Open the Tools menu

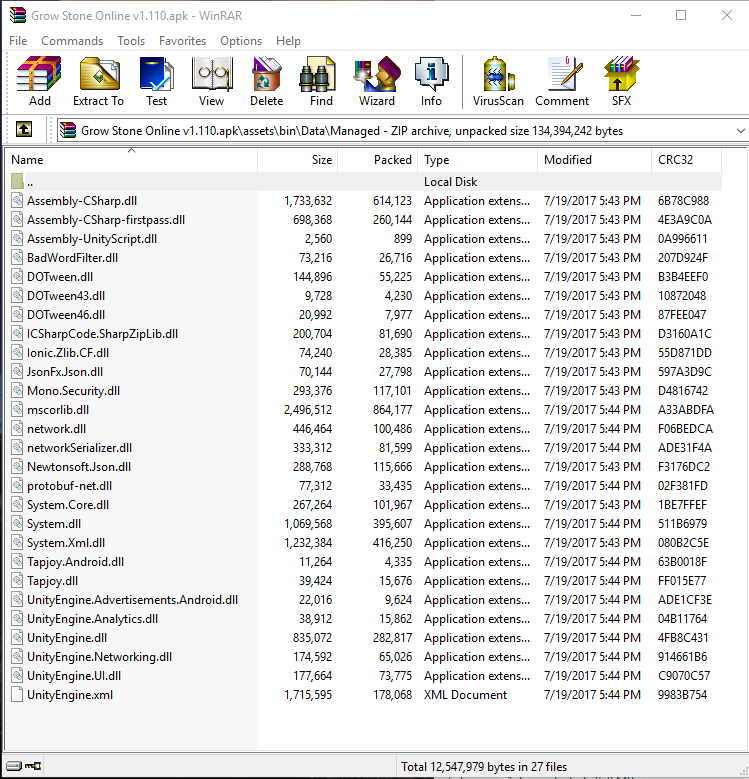click(131, 41)
